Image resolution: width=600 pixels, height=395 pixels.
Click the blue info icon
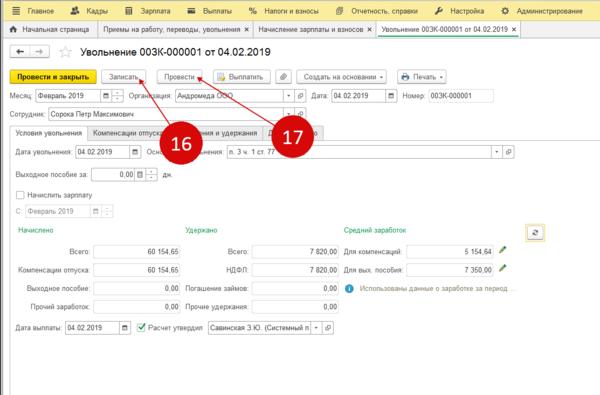coord(349,289)
